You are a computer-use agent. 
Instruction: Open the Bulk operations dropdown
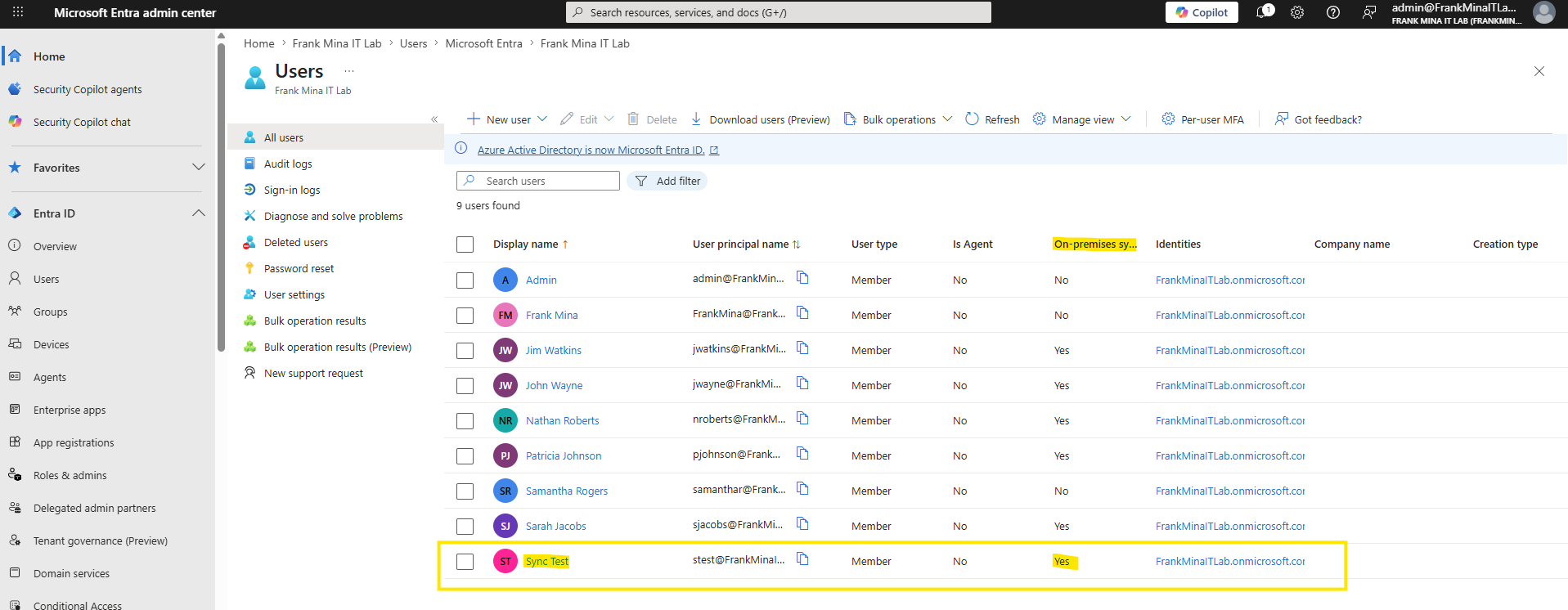click(x=898, y=119)
